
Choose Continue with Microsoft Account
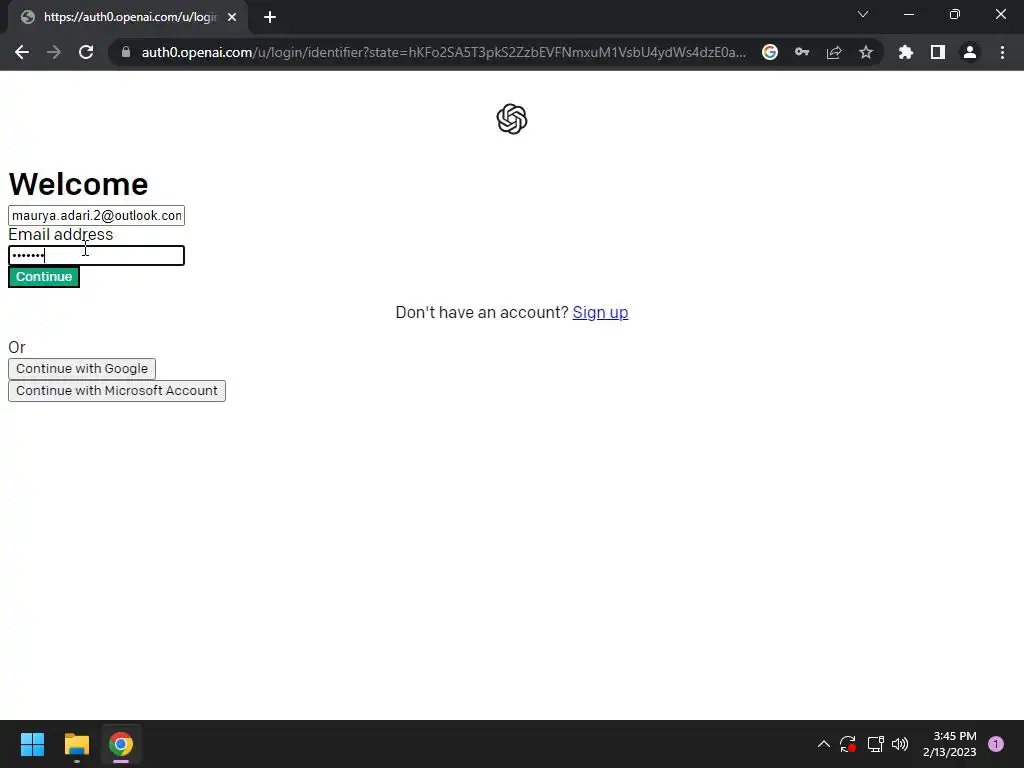pos(117,391)
